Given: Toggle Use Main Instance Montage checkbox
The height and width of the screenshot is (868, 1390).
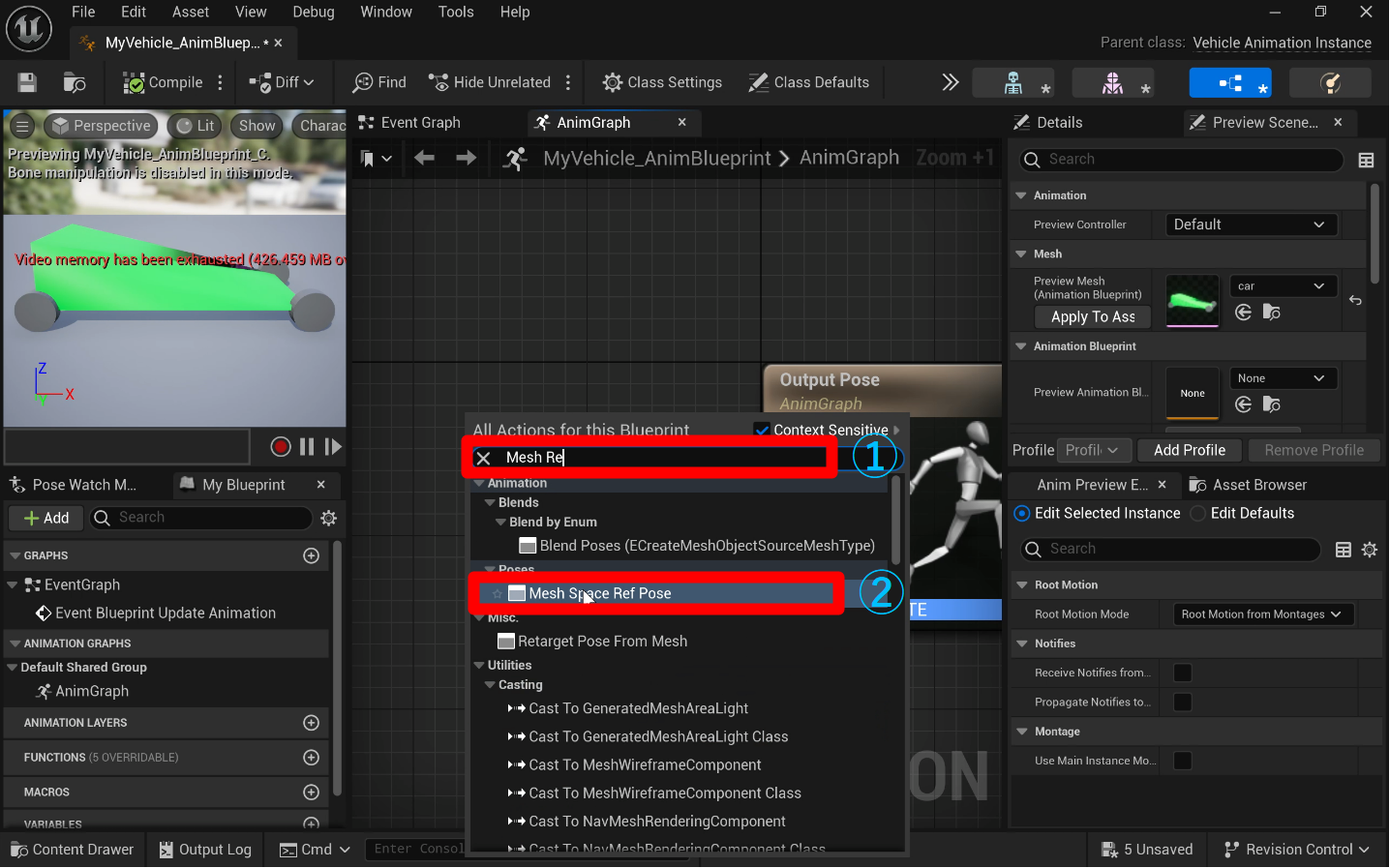Looking at the screenshot, I should click(x=1183, y=761).
